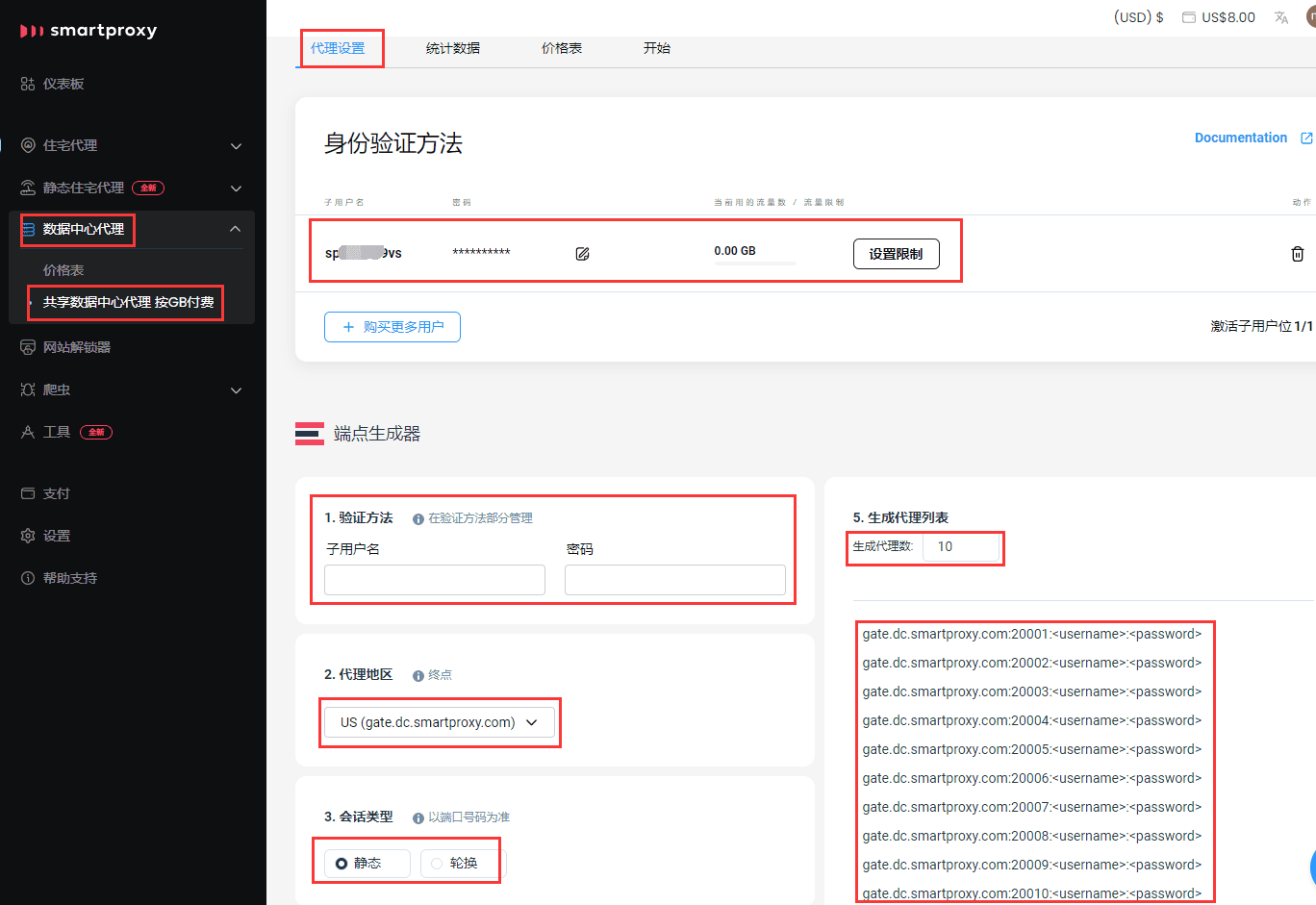The height and width of the screenshot is (905, 1316).
Task: Click the traffic usage progress bar
Action: 755,263
